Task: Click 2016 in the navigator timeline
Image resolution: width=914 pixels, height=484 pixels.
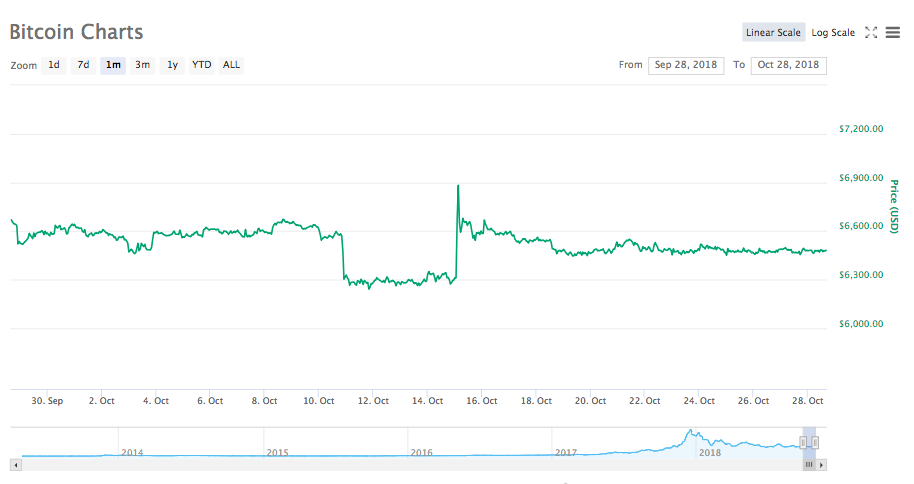Action: pyautogui.click(x=421, y=453)
